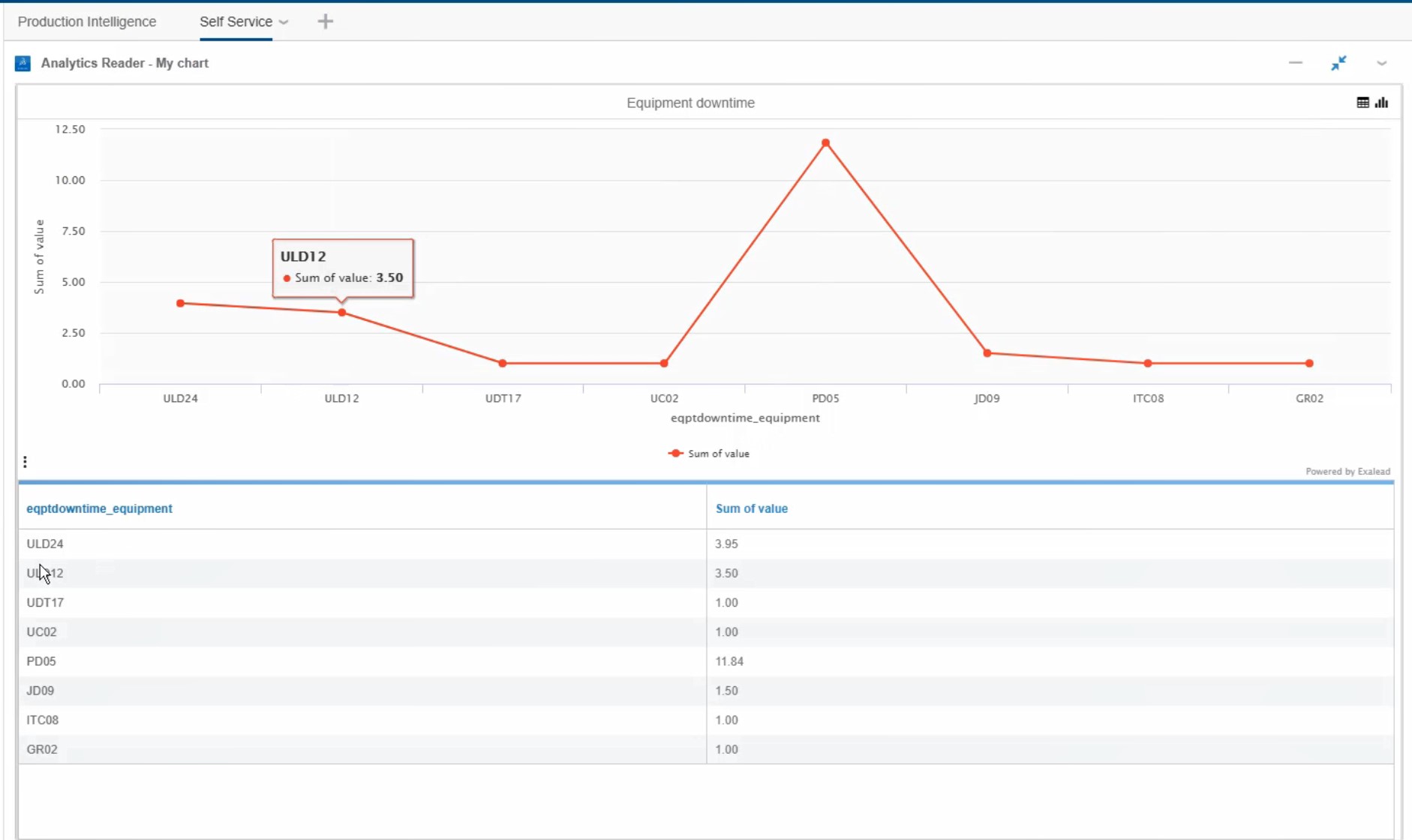Open the three-dot chart options menu
Screen dimensions: 1412x840
tap(26, 461)
